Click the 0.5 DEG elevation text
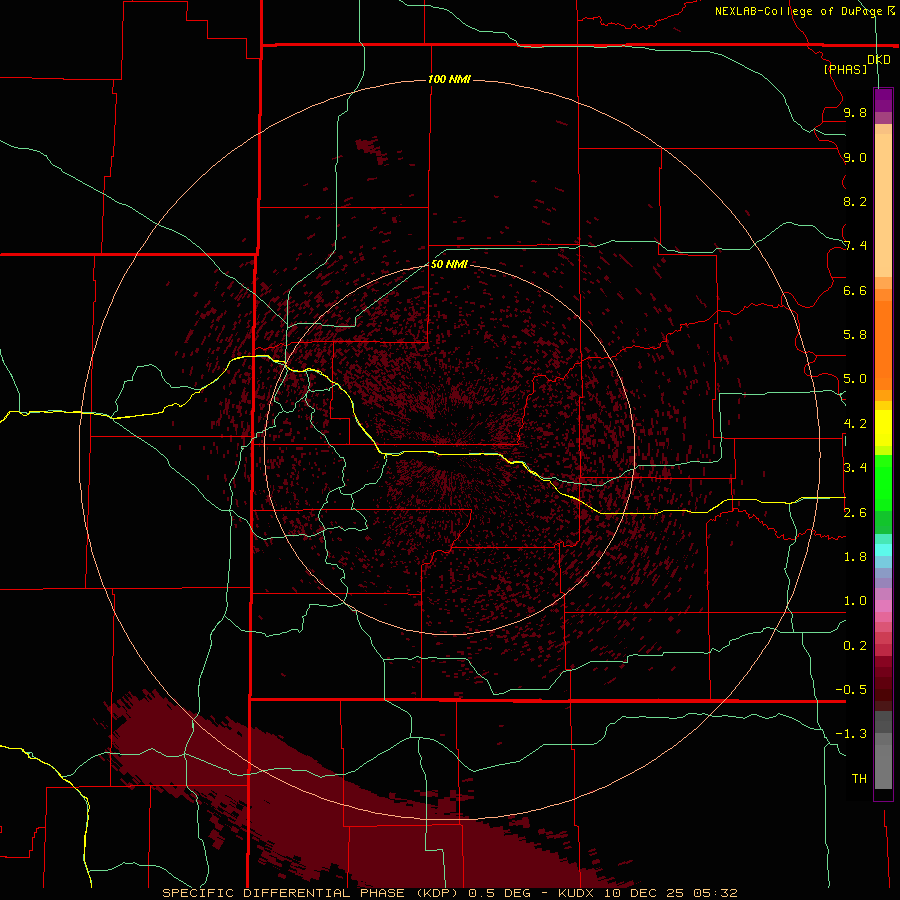The height and width of the screenshot is (900, 900). click(x=499, y=893)
